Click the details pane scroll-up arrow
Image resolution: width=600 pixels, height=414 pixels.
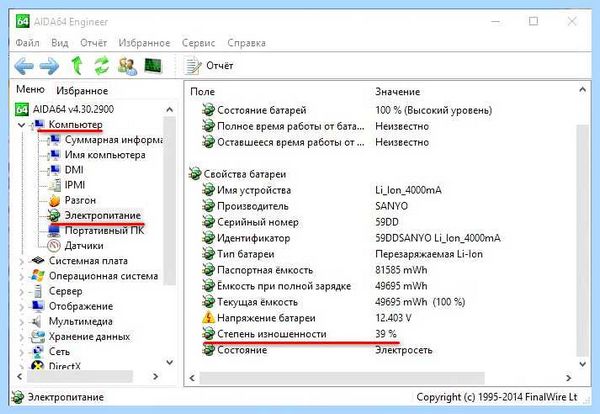tap(582, 90)
